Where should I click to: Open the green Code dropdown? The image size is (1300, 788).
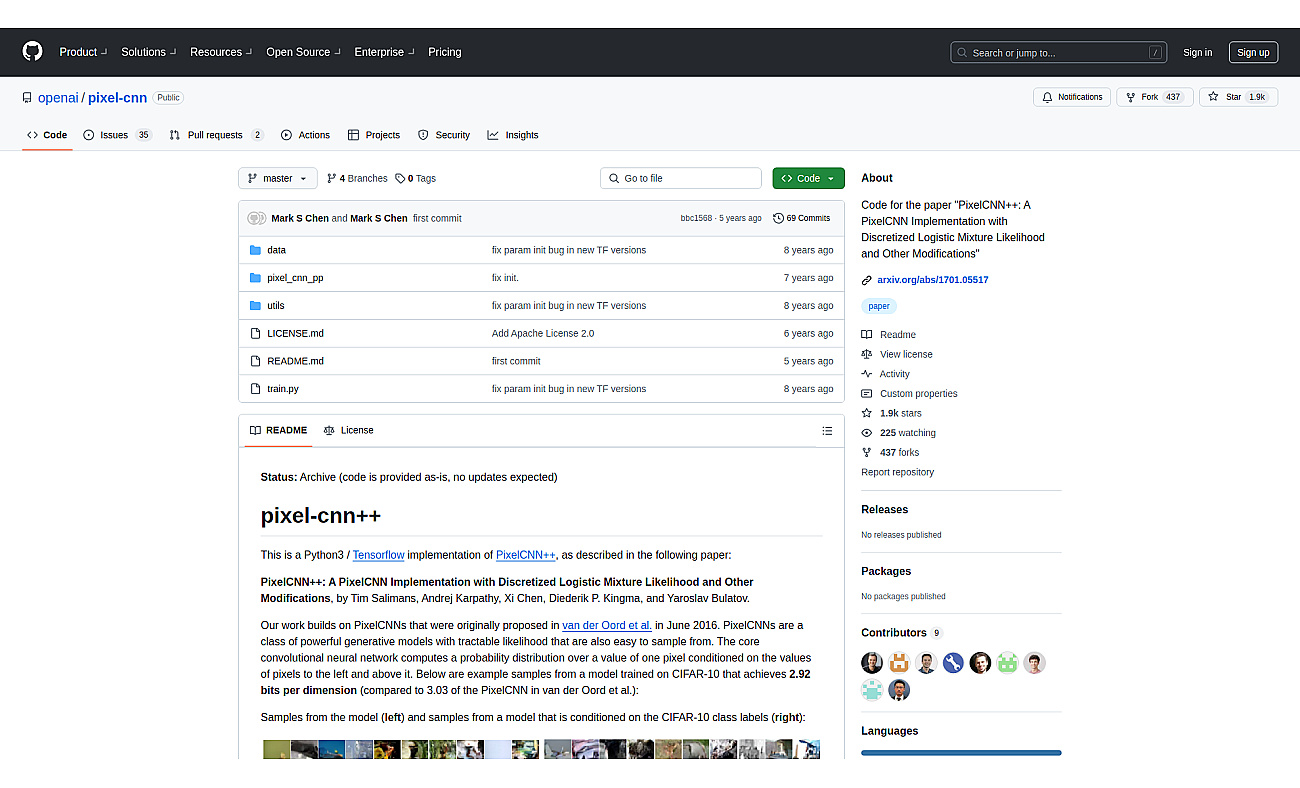(x=808, y=178)
